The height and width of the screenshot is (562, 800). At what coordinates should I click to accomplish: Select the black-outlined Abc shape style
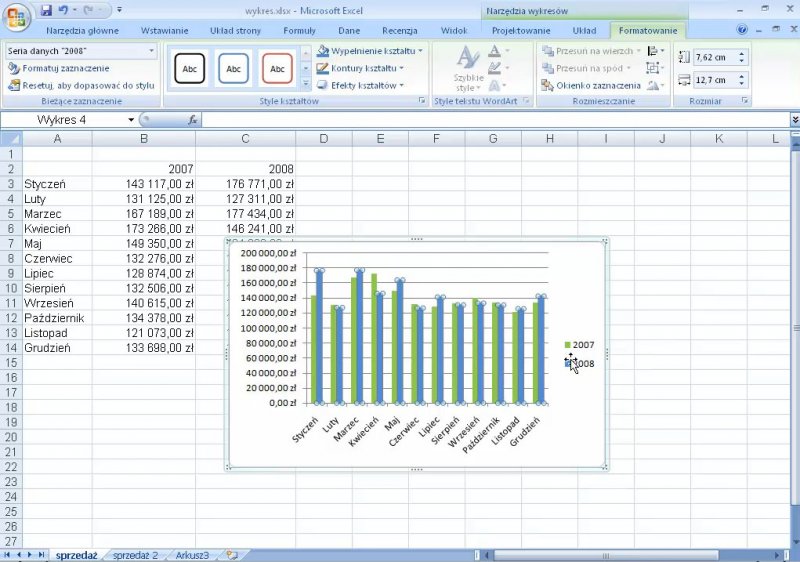tap(190, 68)
